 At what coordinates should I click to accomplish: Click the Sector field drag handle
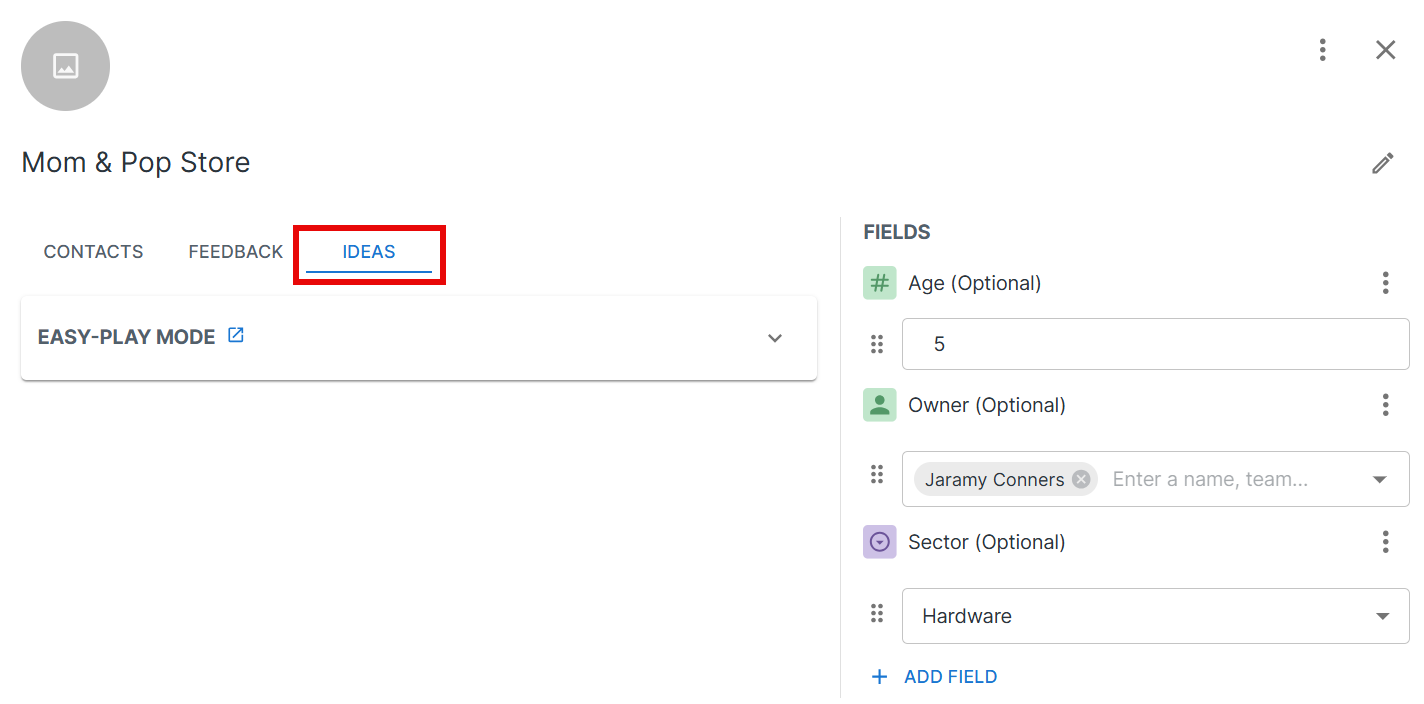(877, 612)
